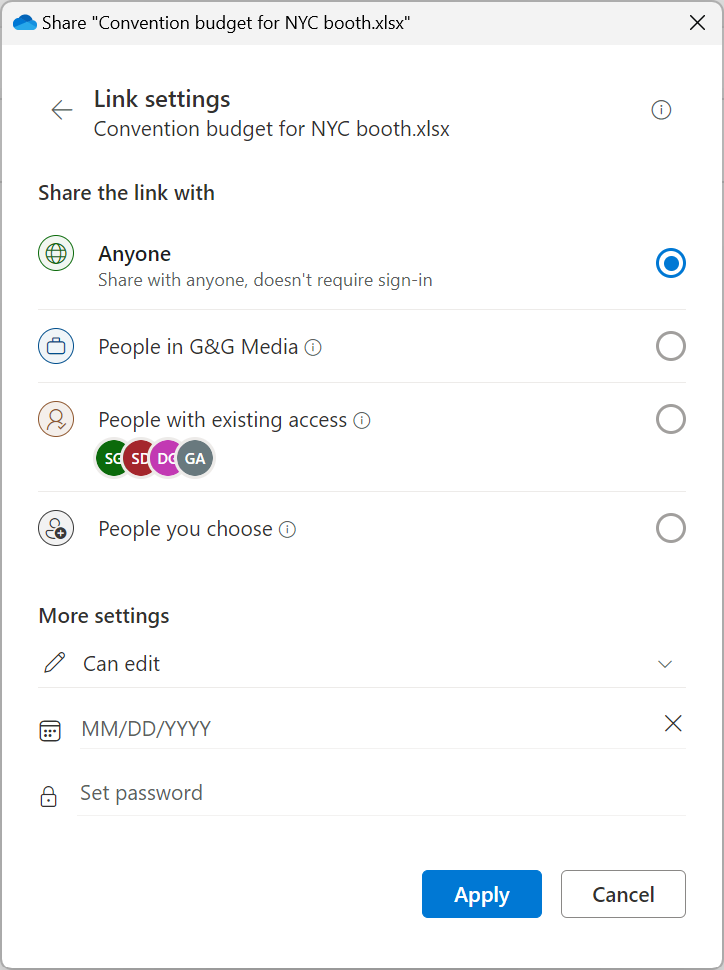This screenshot has height=970, width=724.
Task: Click the file name under Link settings
Action: click(x=272, y=129)
